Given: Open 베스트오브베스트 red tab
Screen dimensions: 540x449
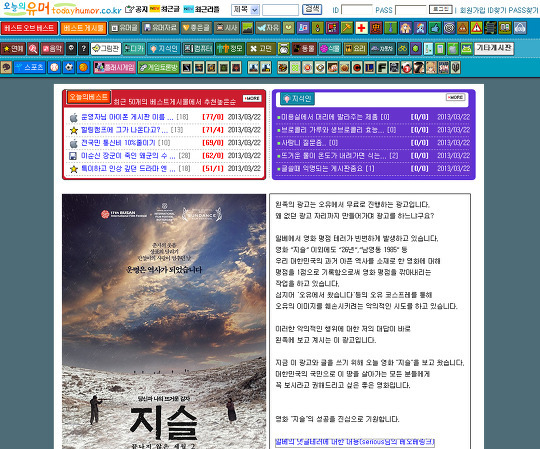Looking at the screenshot, I should tap(30, 28).
